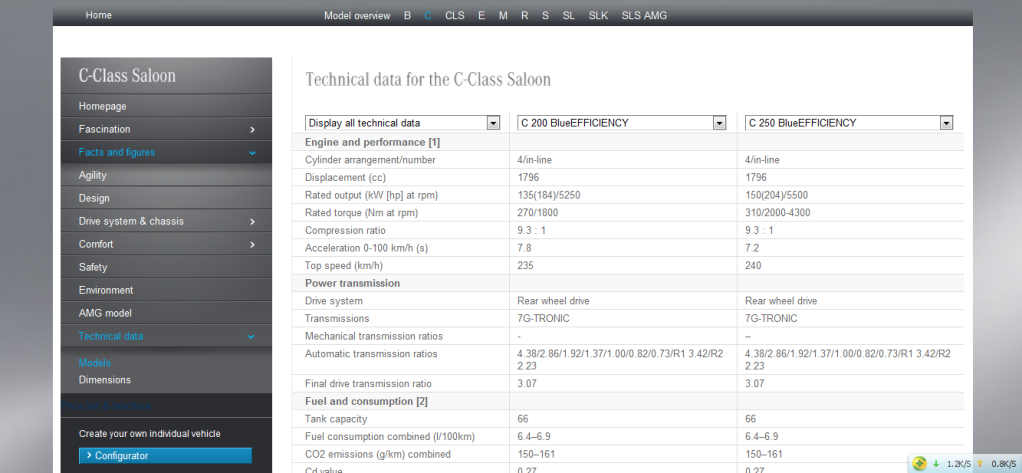Open the Display all technical data dropdown

tap(492, 123)
